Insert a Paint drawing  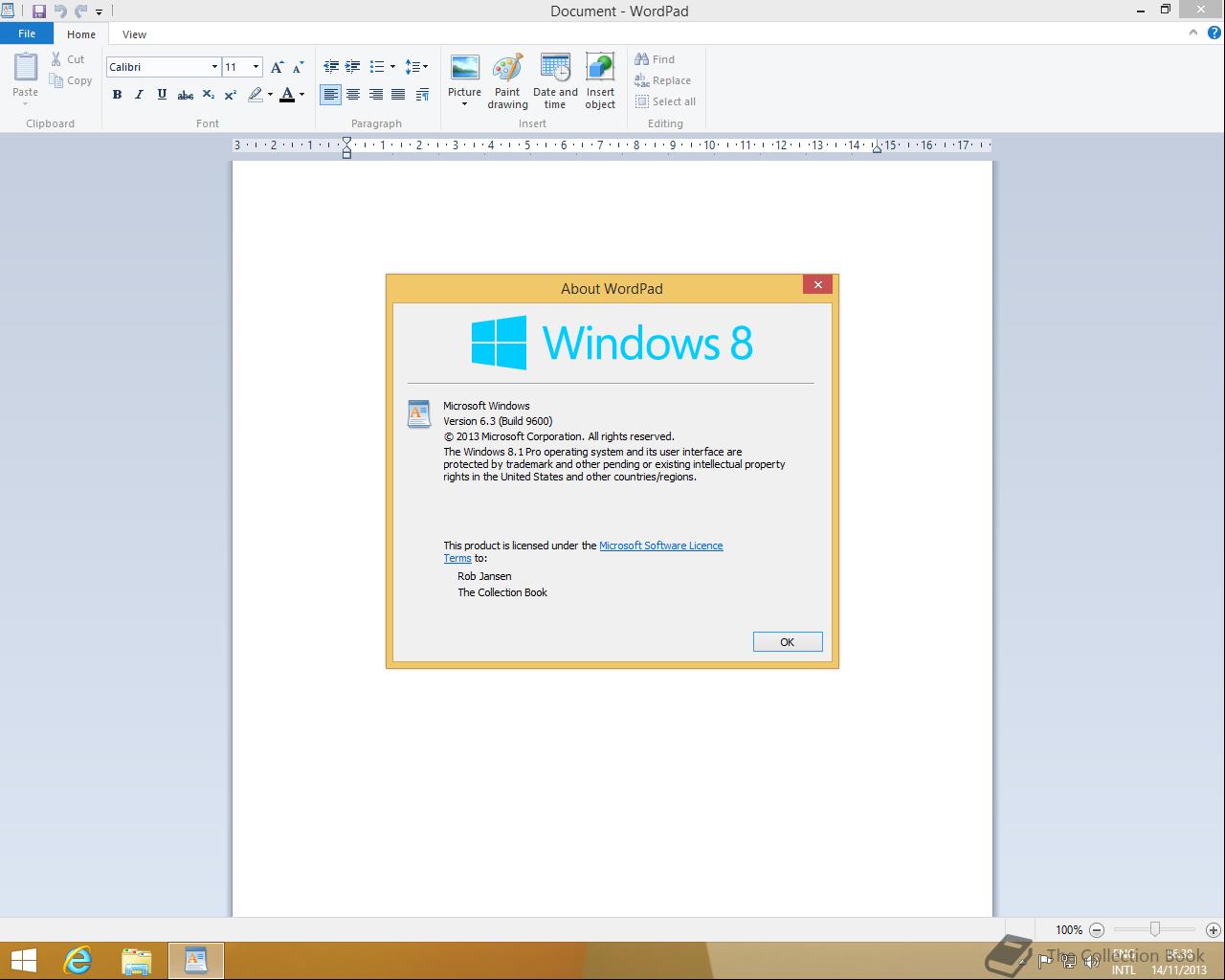[507, 81]
